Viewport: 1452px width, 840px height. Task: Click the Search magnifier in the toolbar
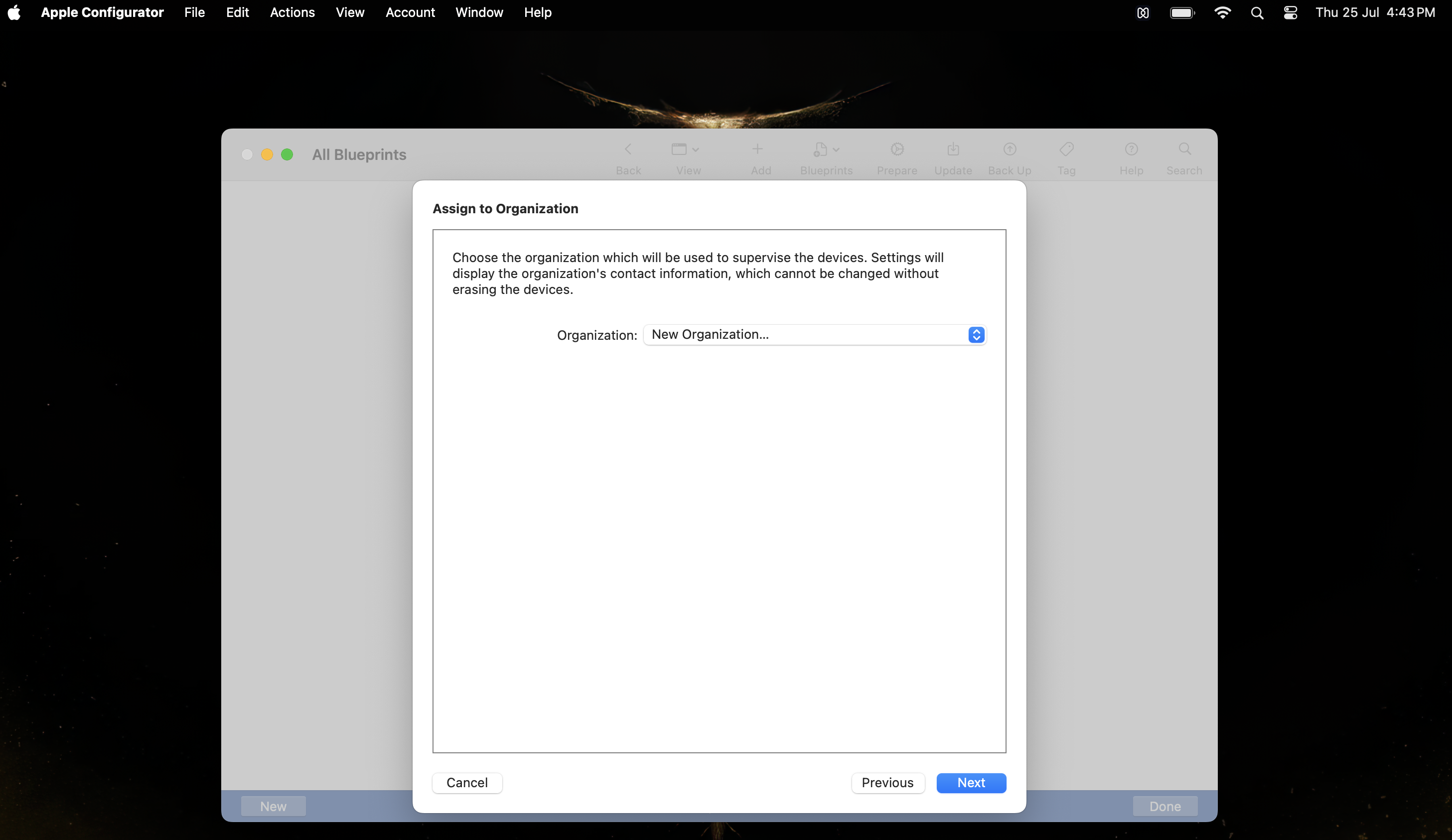[1184, 149]
